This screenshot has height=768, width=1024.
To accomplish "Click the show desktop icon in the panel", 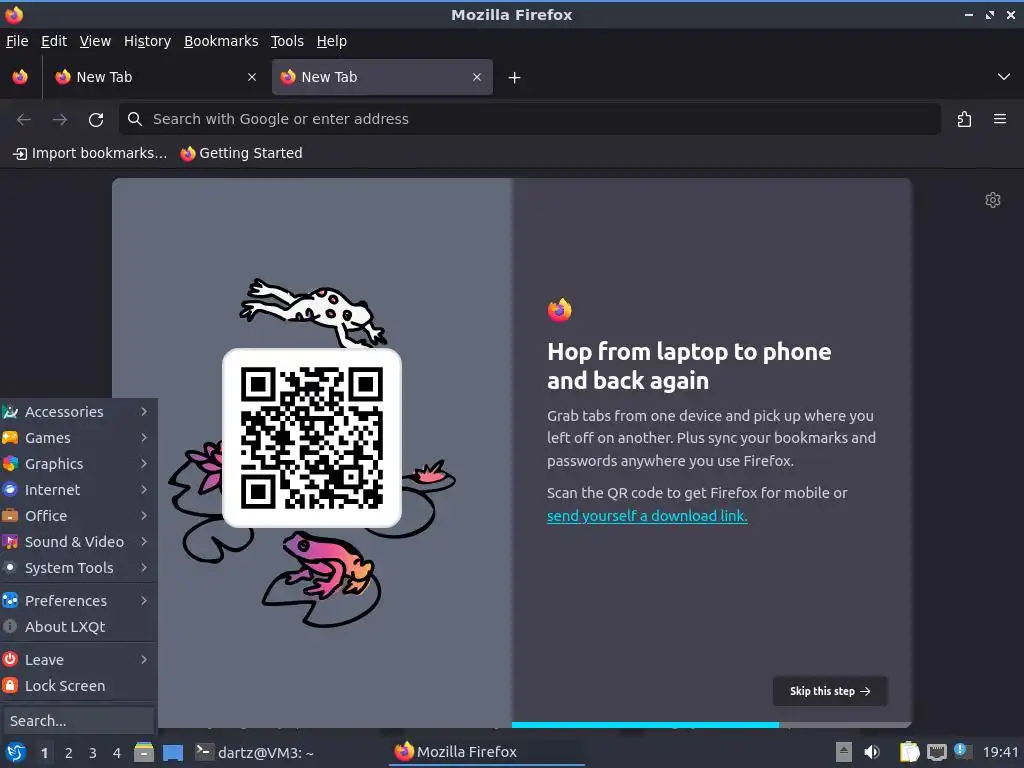I will point(173,752).
